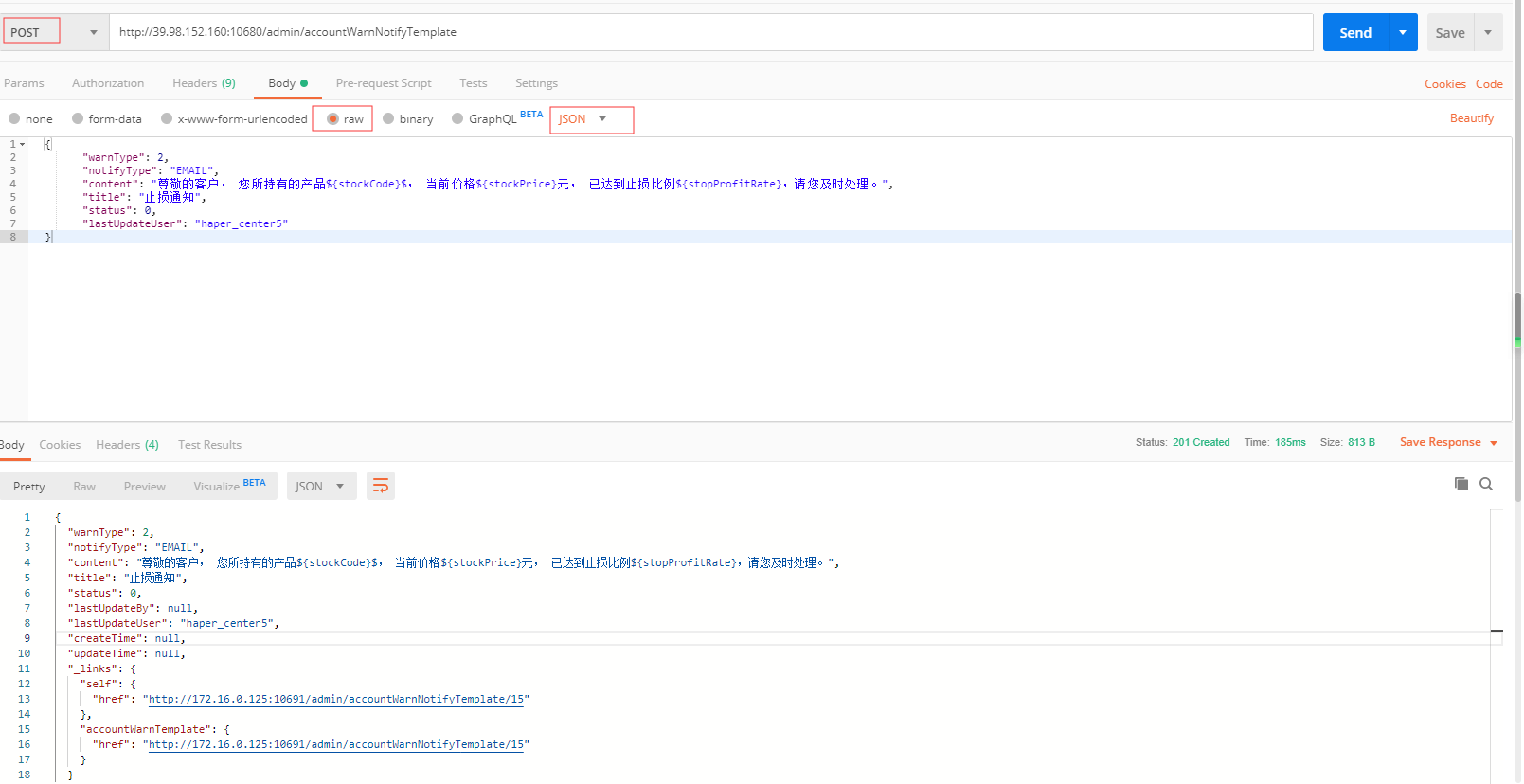
Task: Click the Save button
Action: tap(1450, 32)
